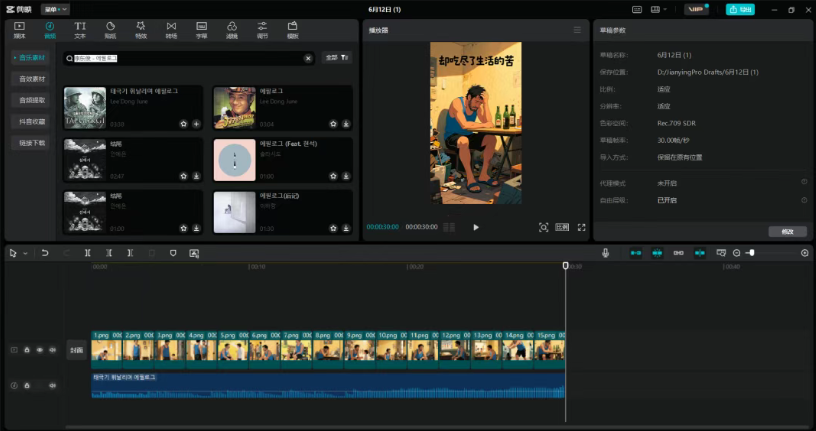
Task: Click the player focus zoom icon
Action: tap(543, 227)
